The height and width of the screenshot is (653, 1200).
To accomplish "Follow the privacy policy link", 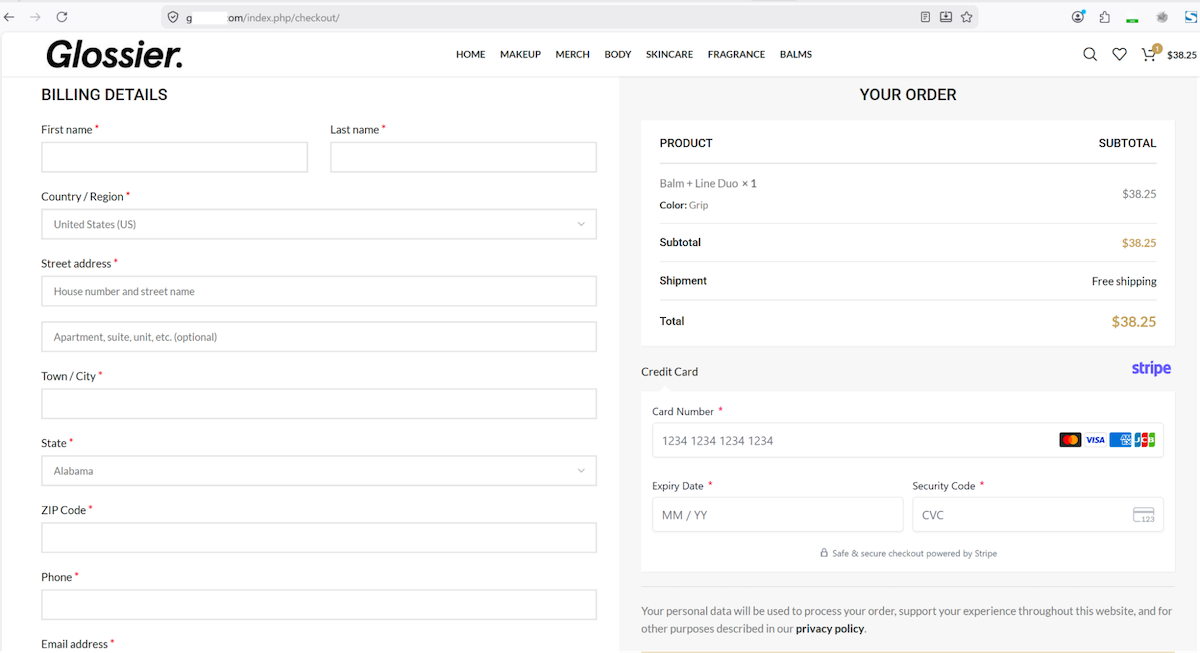I will [x=830, y=629].
